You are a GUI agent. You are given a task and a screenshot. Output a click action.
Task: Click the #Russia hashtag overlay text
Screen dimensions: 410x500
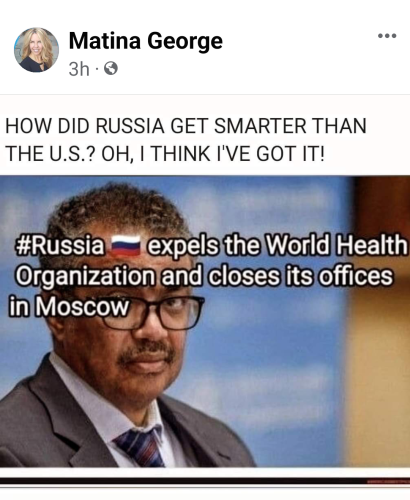[60, 246]
